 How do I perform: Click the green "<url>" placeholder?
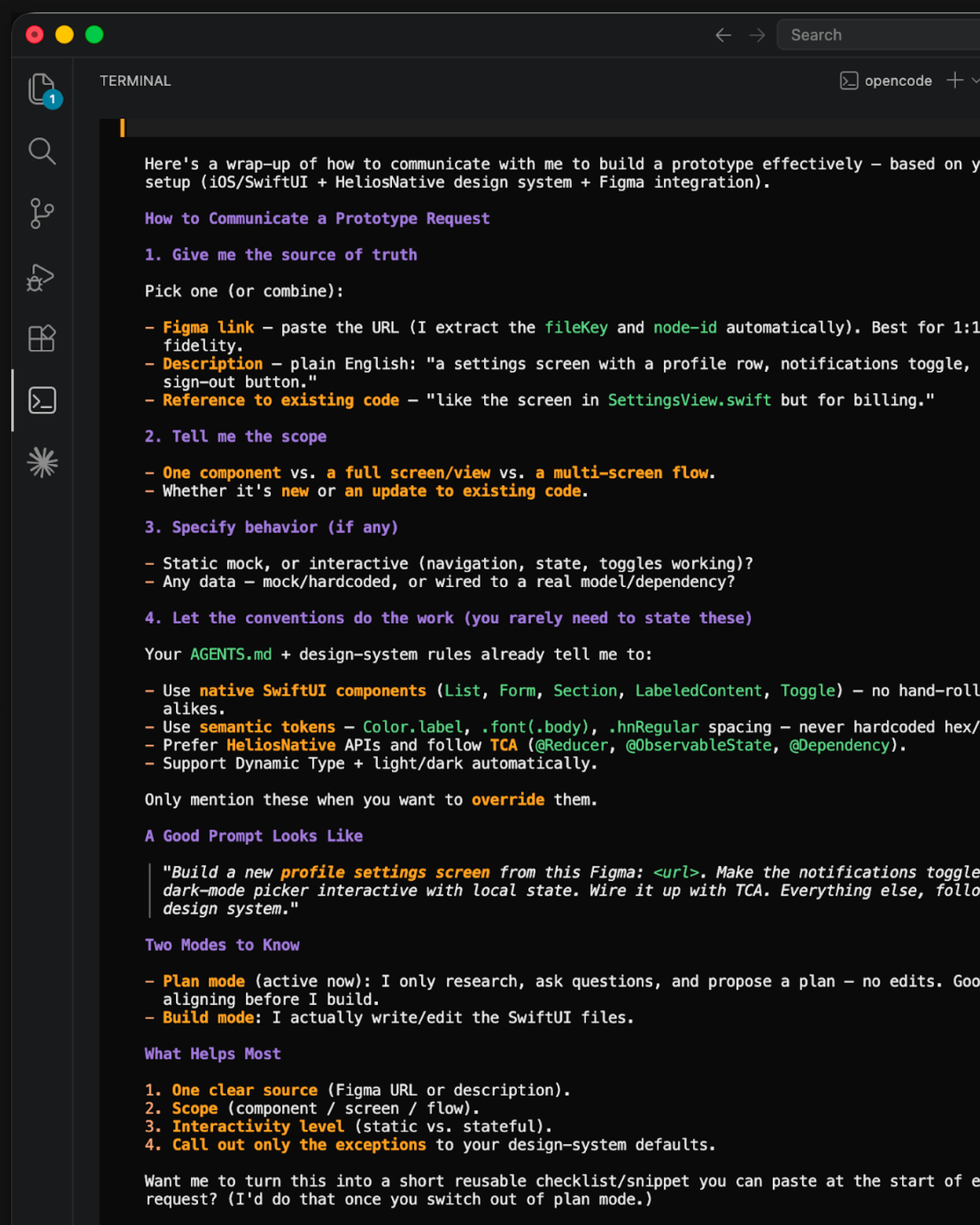pos(676,873)
